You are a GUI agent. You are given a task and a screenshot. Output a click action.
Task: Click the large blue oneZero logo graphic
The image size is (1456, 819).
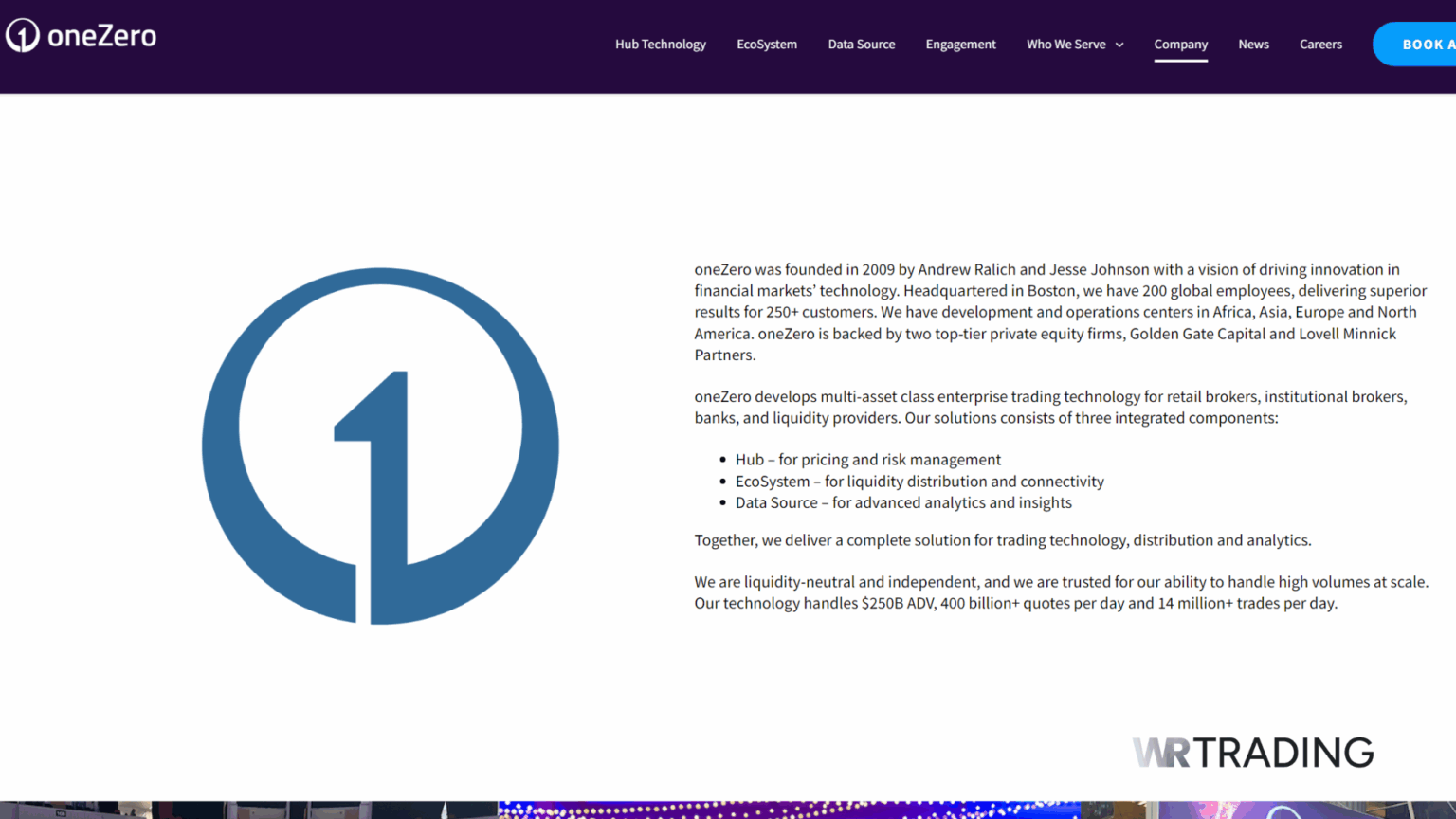[380, 446]
